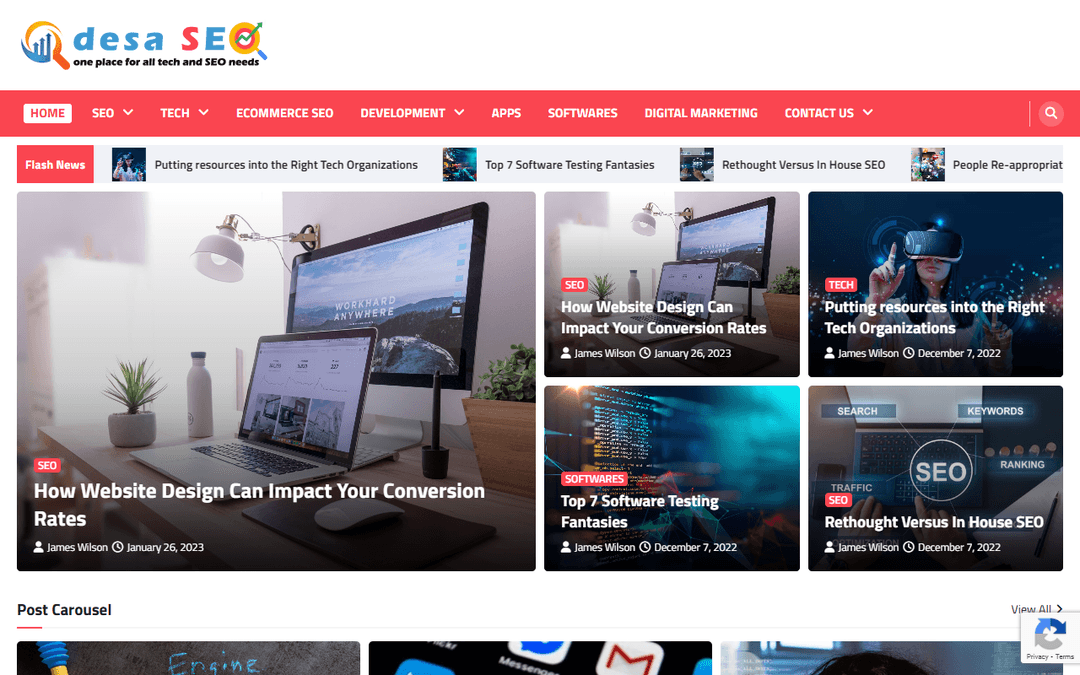Open flash news 'Rethought Versus In House SEO'

pyautogui.click(x=804, y=165)
